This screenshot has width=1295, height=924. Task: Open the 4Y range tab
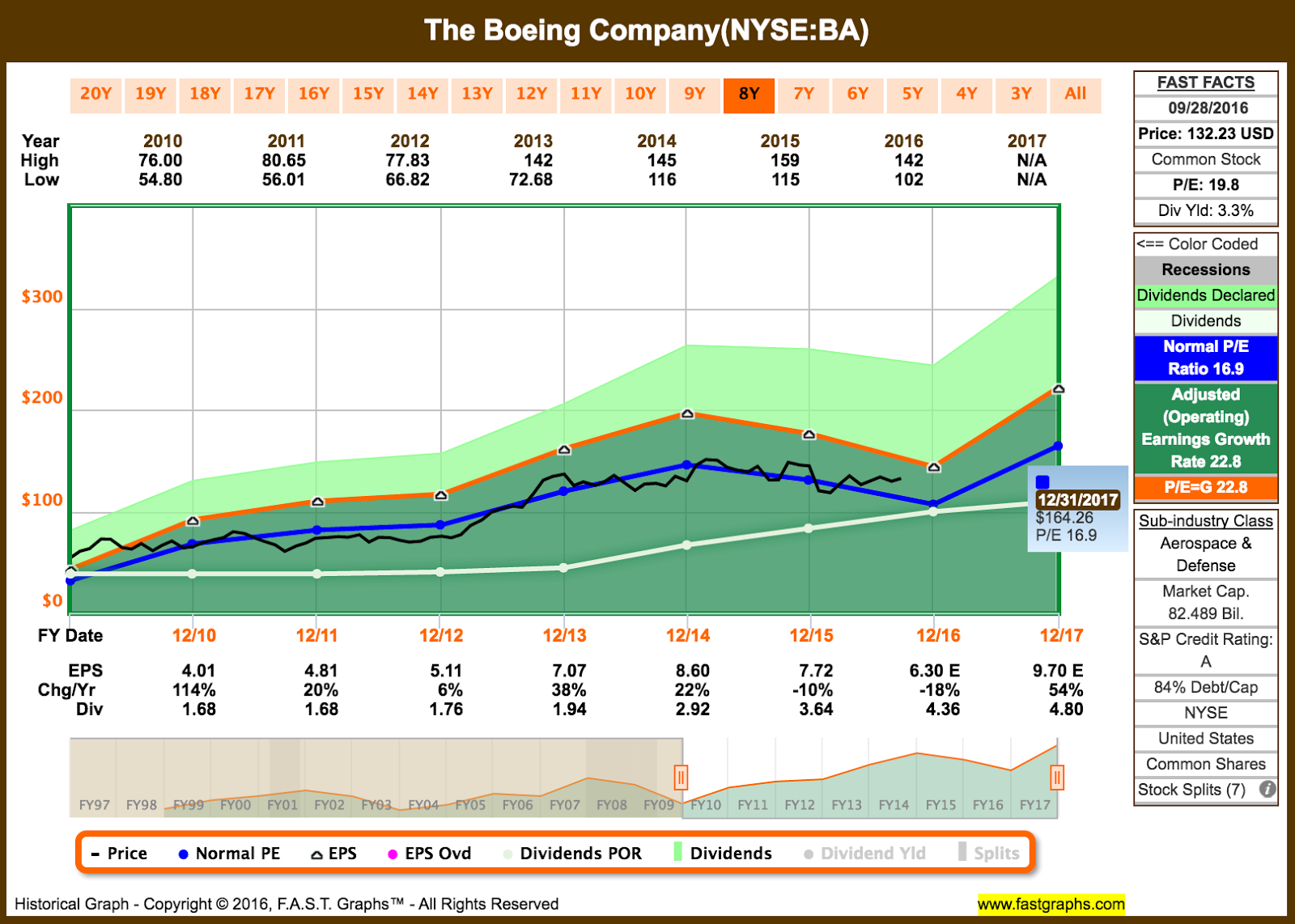coord(966,95)
